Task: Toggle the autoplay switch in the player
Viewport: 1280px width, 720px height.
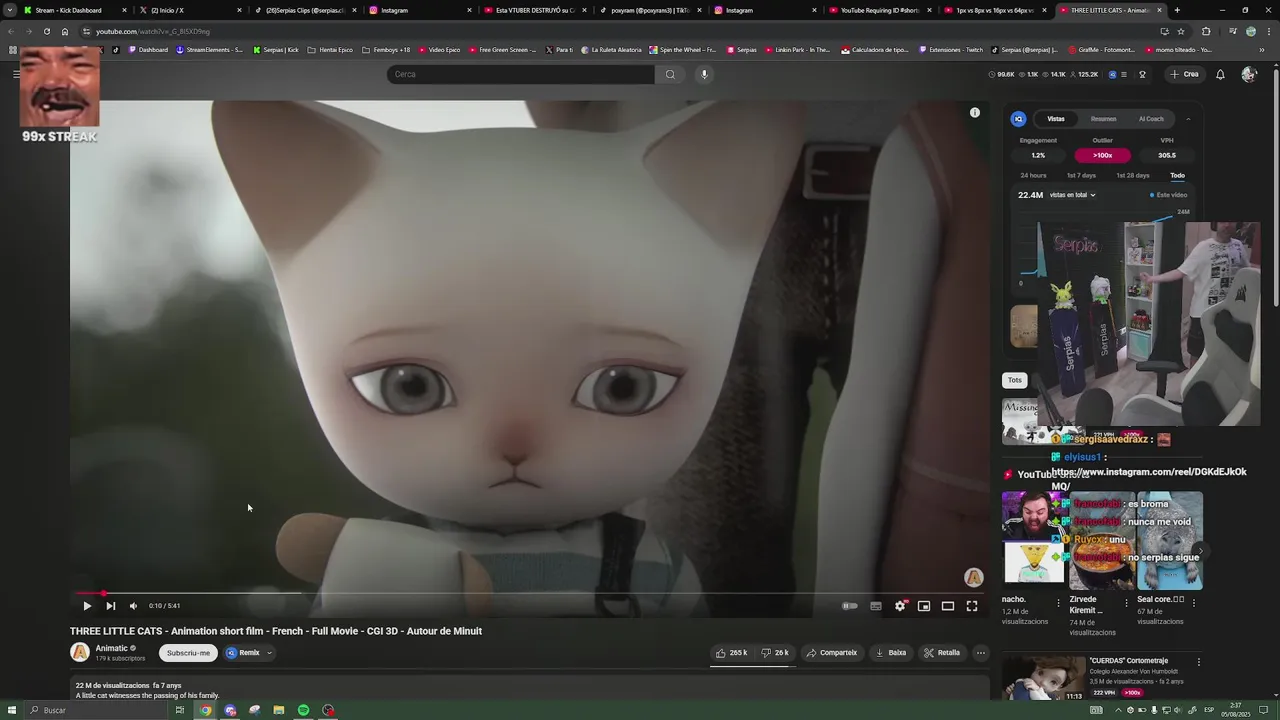Action: pyautogui.click(x=850, y=606)
